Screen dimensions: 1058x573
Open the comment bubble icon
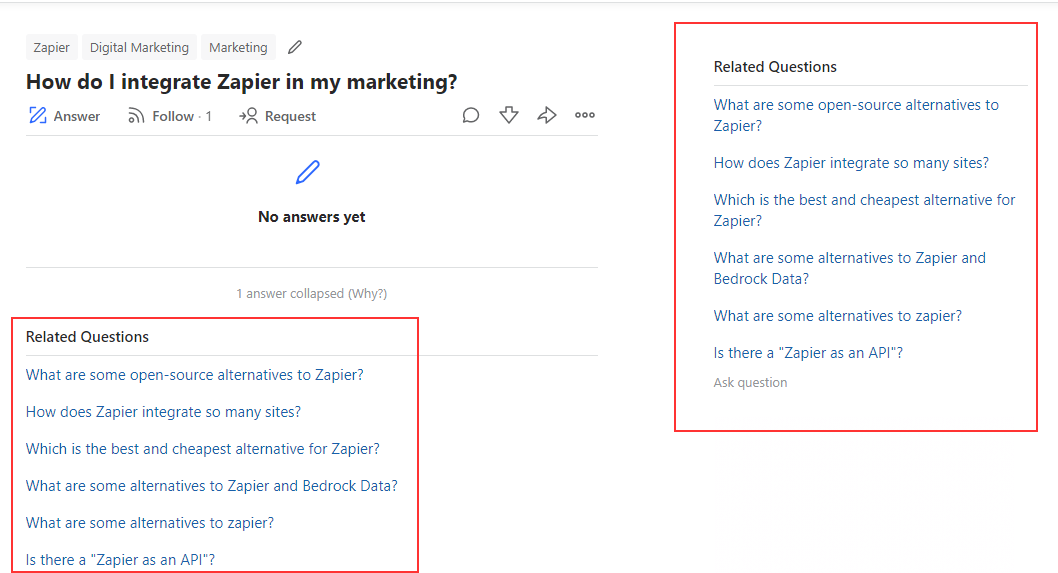[471, 116]
